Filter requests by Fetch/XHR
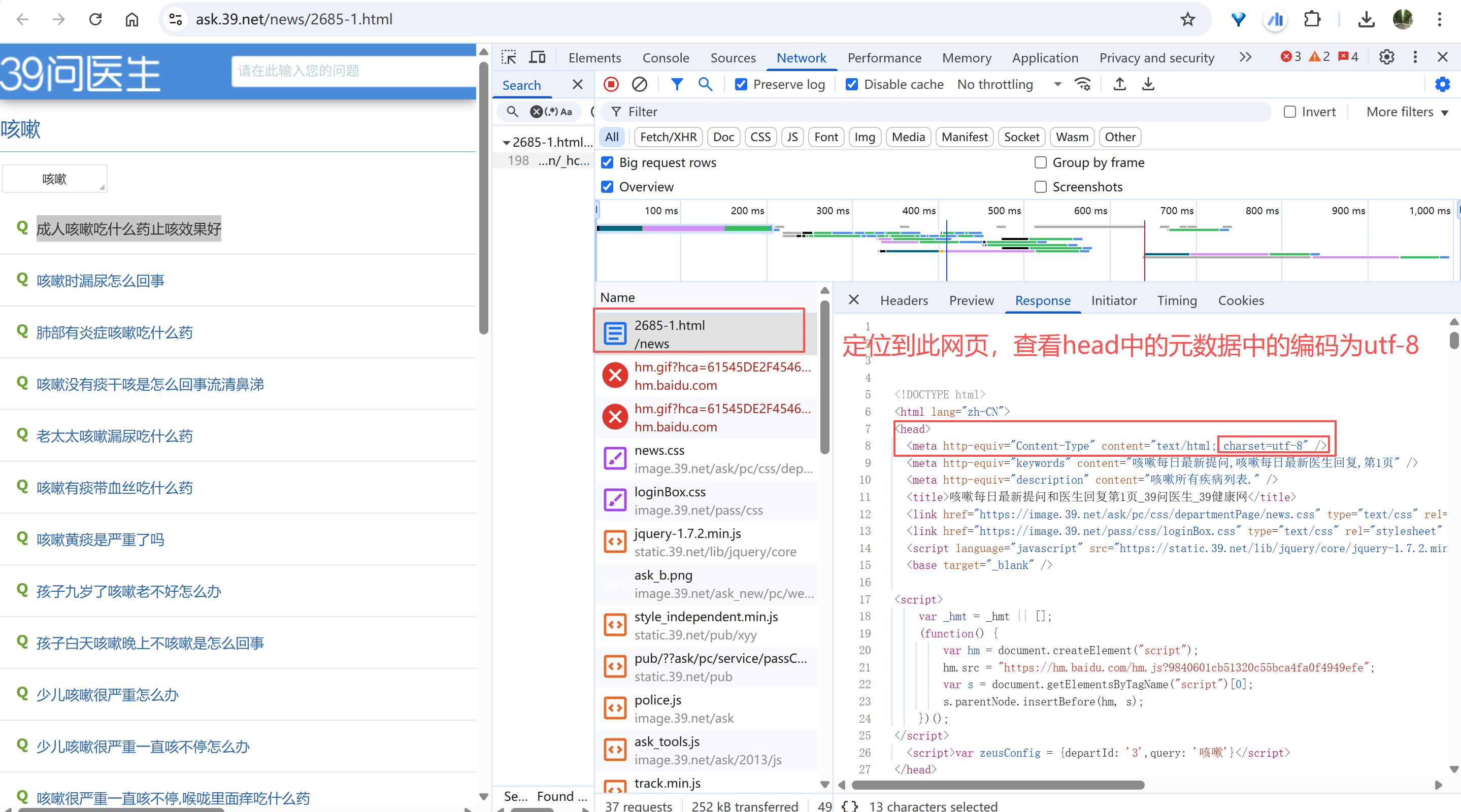The height and width of the screenshot is (812, 1461). tap(668, 137)
